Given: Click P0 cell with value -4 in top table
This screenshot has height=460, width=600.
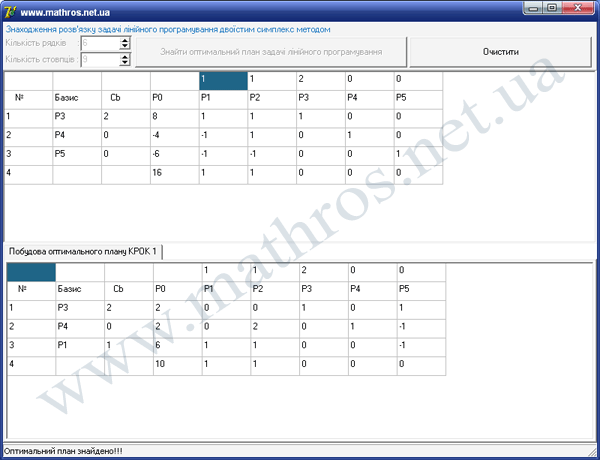Looking at the screenshot, I should [x=174, y=137].
